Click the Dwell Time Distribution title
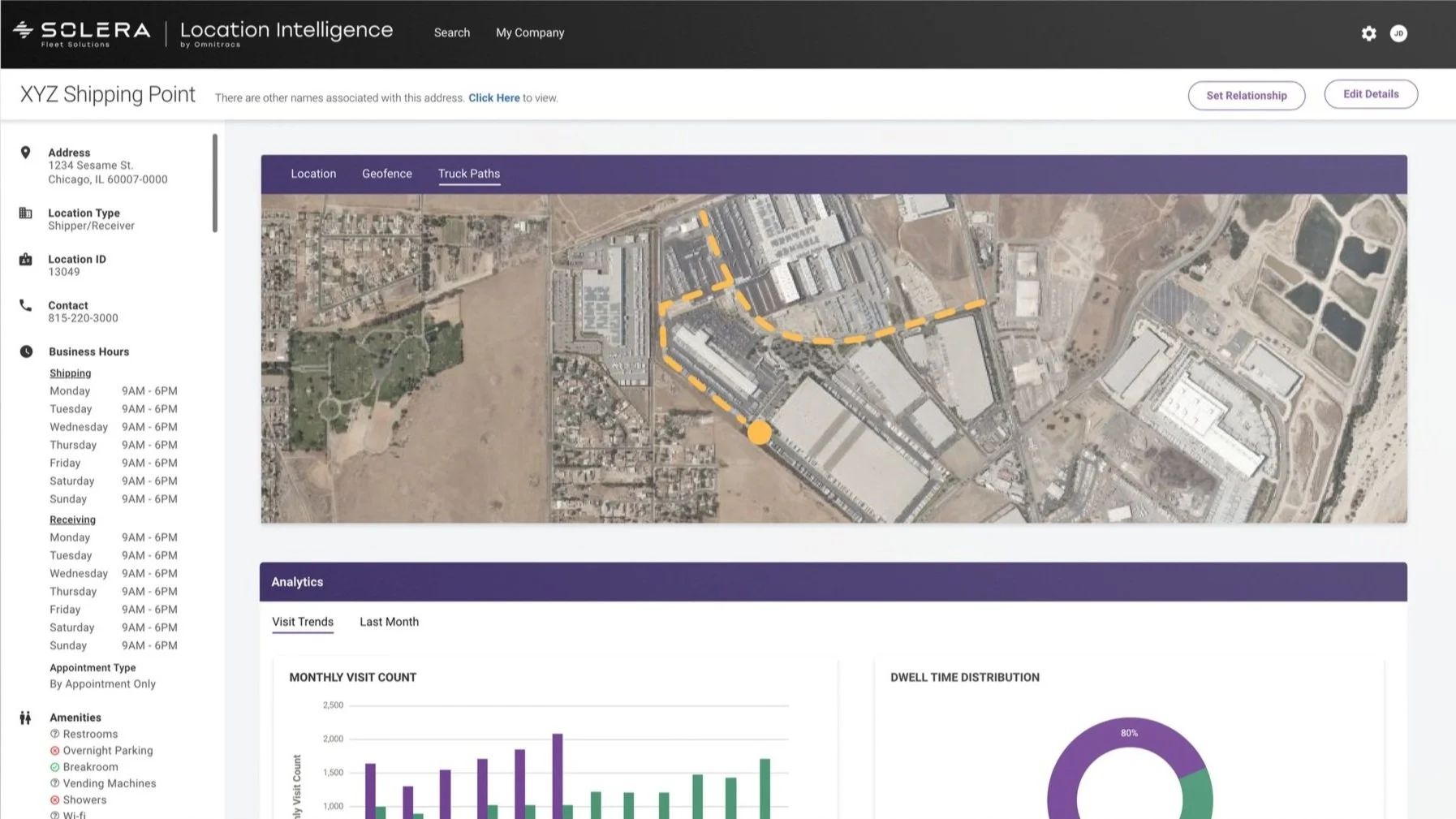The height and width of the screenshot is (819, 1456). pos(965,677)
